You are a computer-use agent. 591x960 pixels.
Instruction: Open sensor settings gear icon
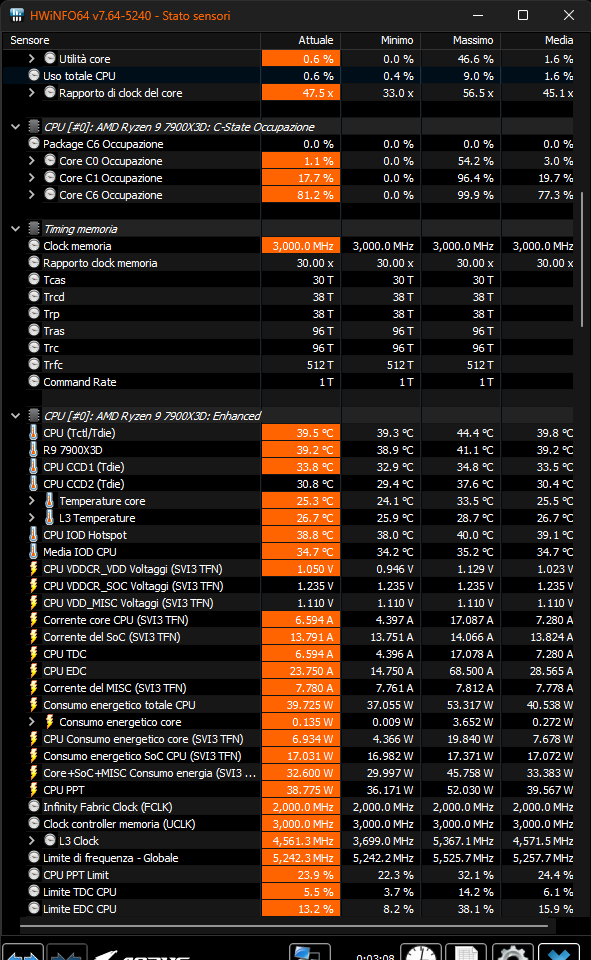click(x=512, y=953)
